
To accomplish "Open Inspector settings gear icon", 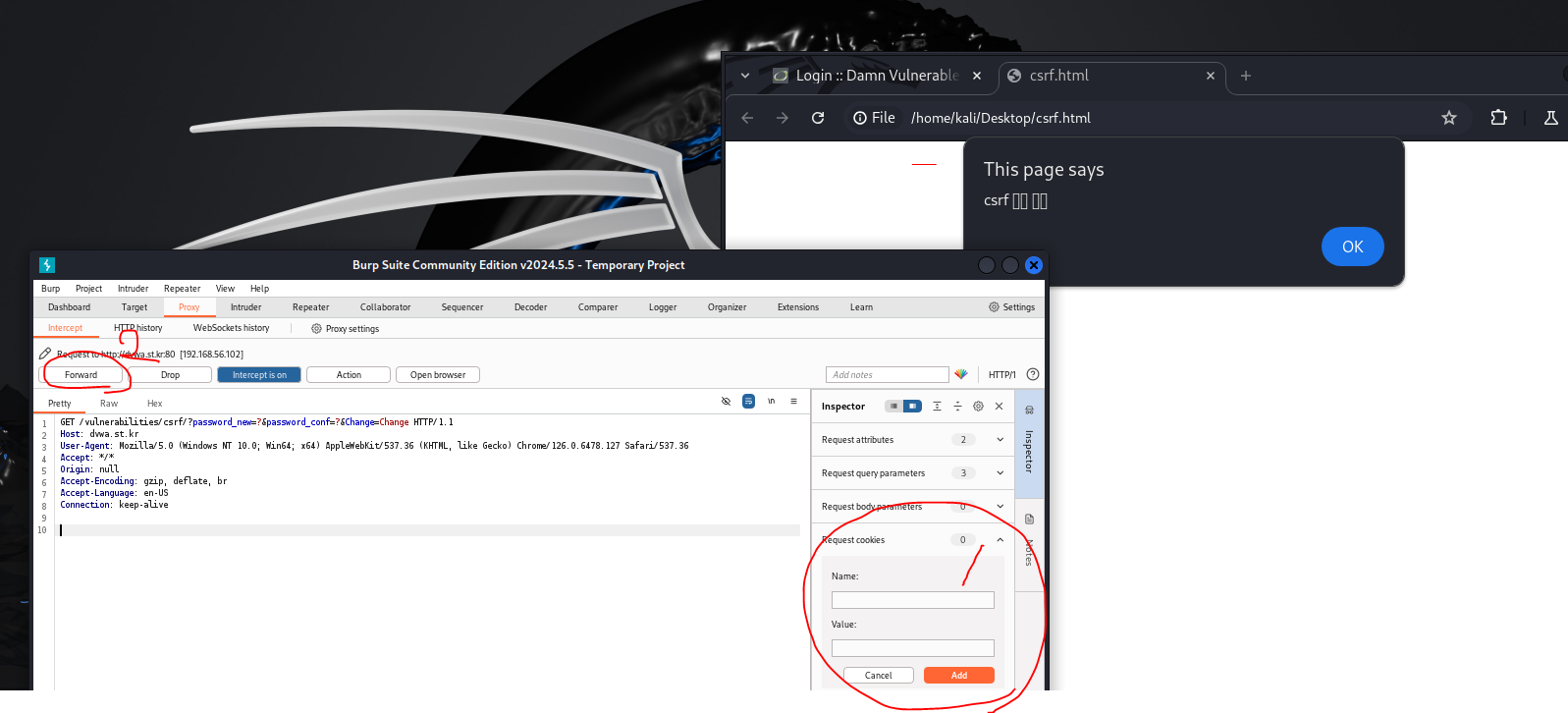I will point(978,406).
